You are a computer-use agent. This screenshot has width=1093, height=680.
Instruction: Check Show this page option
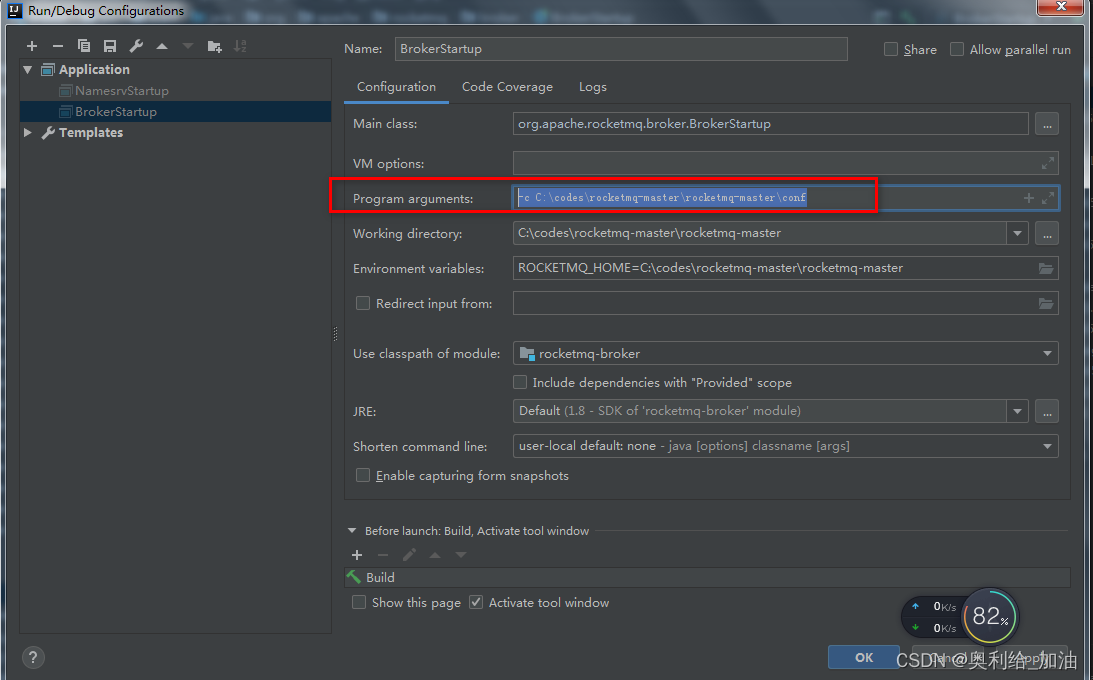click(359, 603)
